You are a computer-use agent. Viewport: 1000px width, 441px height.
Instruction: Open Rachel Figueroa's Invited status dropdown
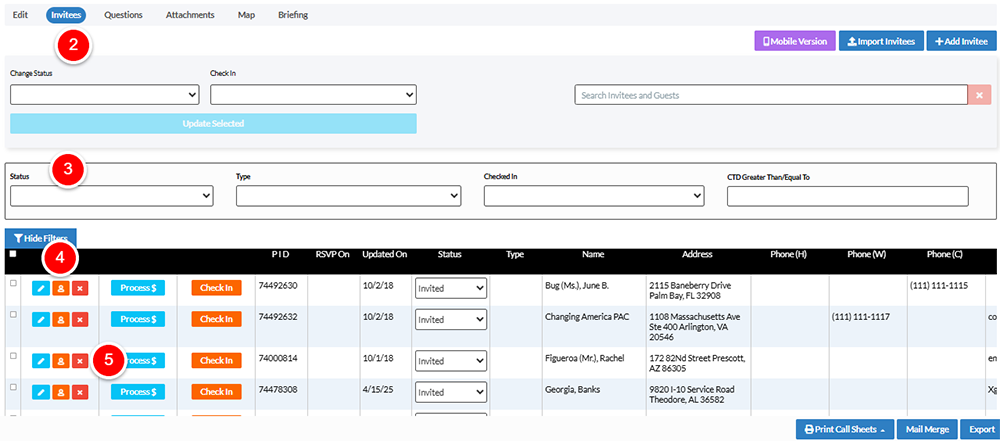point(451,361)
